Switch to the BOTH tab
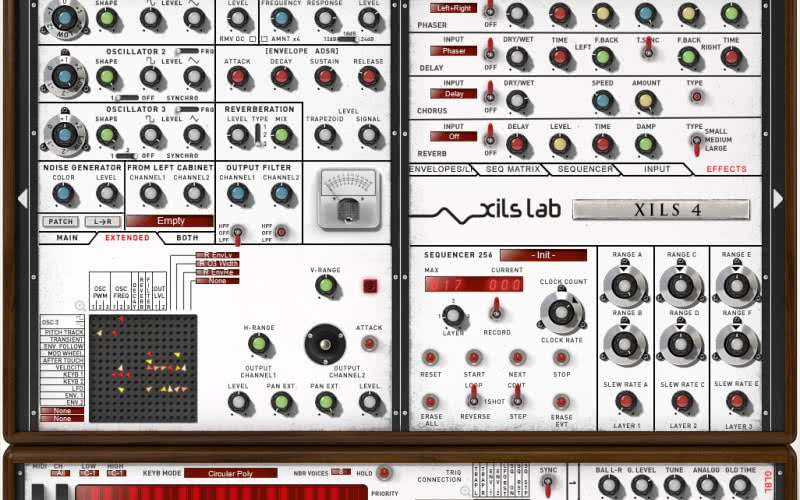Image resolution: width=800 pixels, height=500 pixels. tap(187, 238)
